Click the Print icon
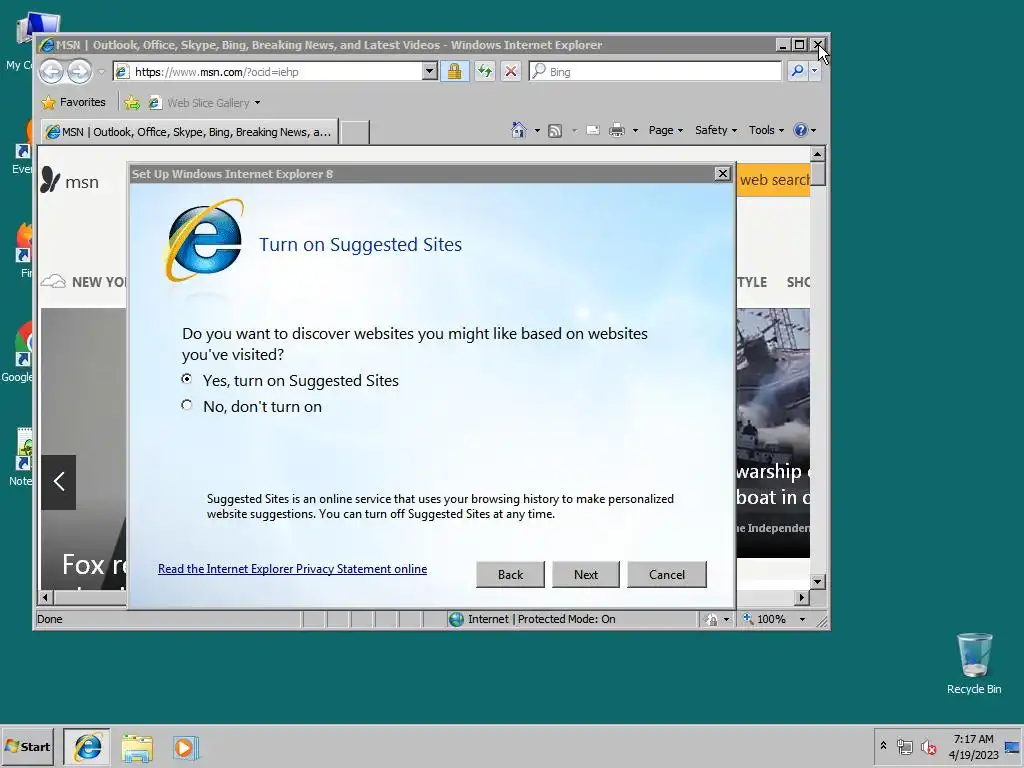Image resolution: width=1024 pixels, height=768 pixels. (616, 131)
